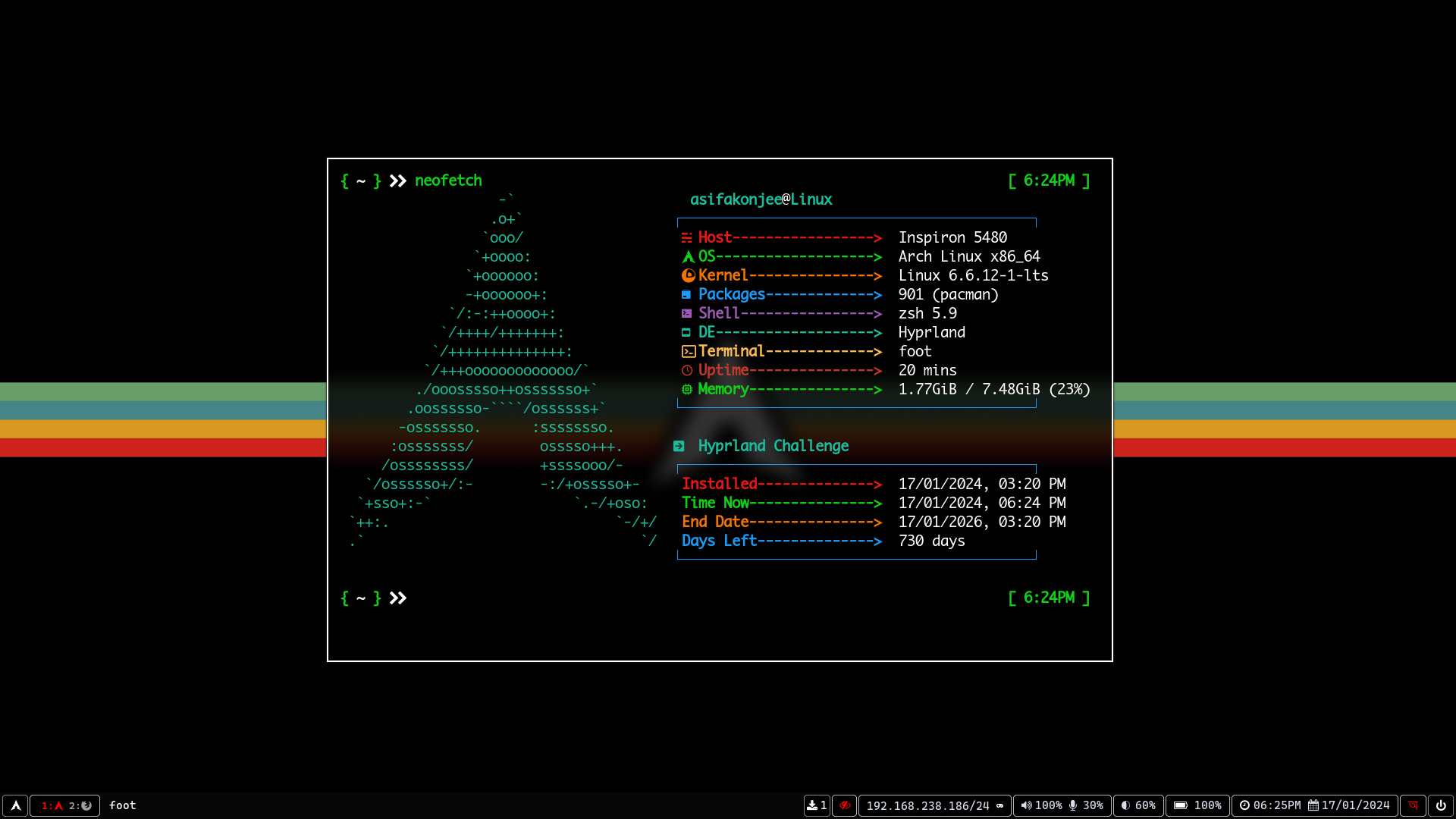Click the red keyboard layout language icon

point(1413,805)
